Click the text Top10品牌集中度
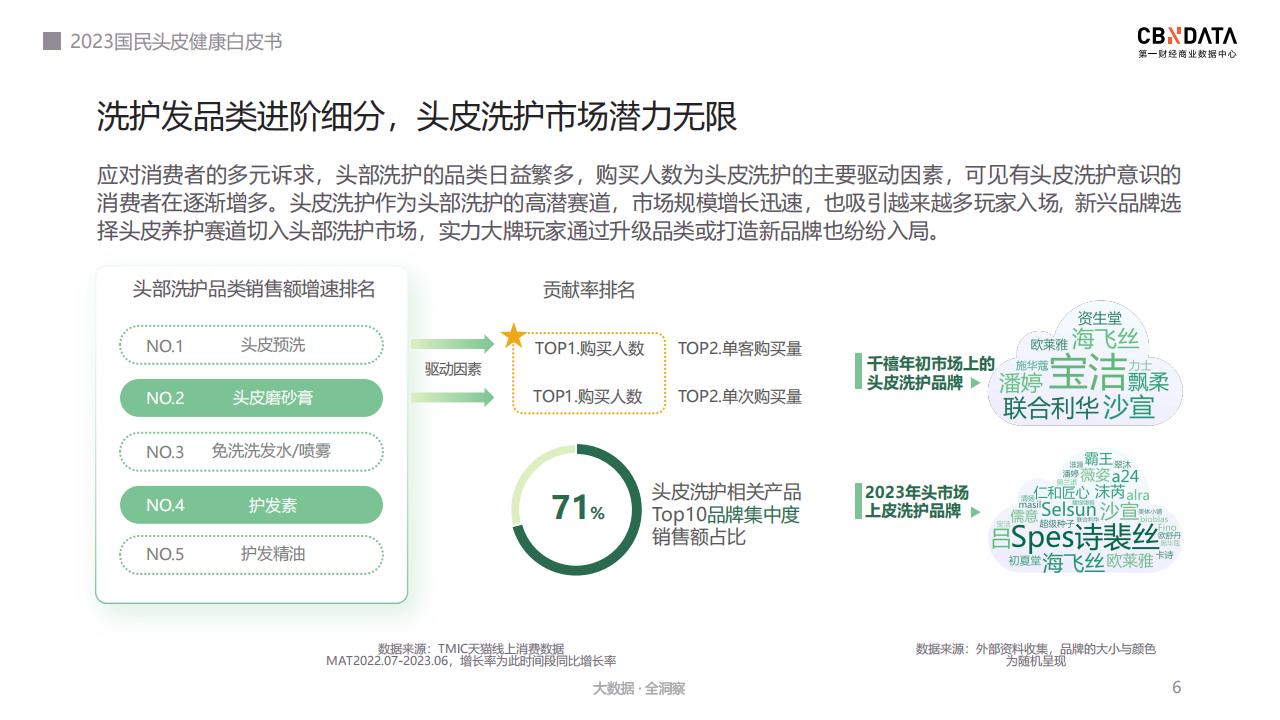The height and width of the screenshot is (720, 1280). tap(726, 515)
